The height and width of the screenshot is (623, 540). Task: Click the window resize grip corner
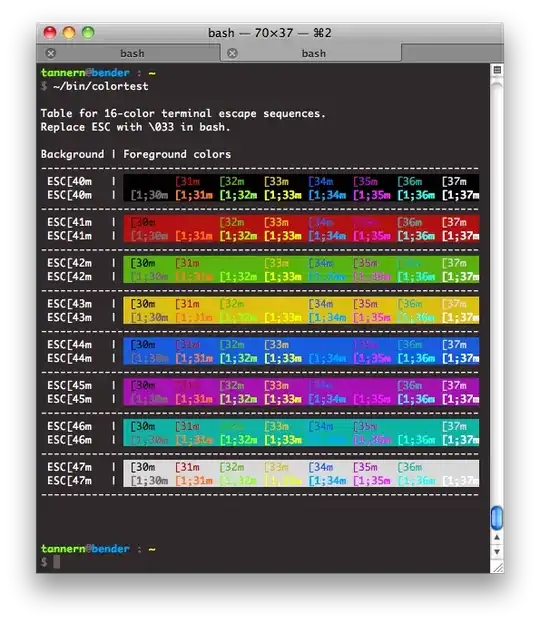click(497, 567)
